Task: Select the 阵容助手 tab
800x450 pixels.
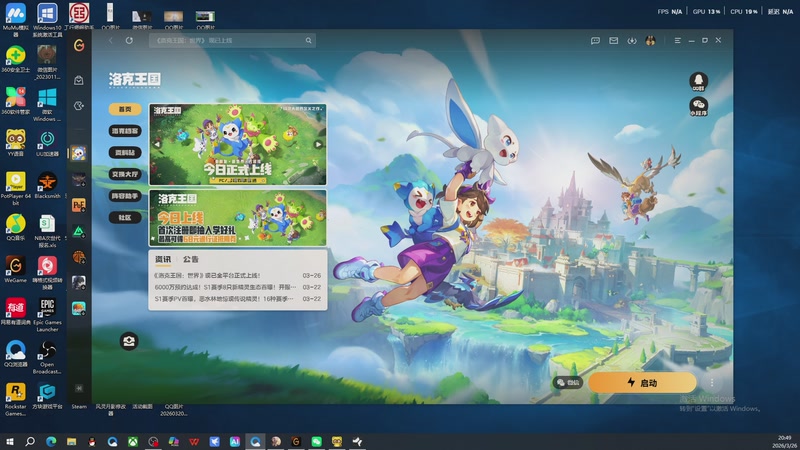Action: [125, 196]
